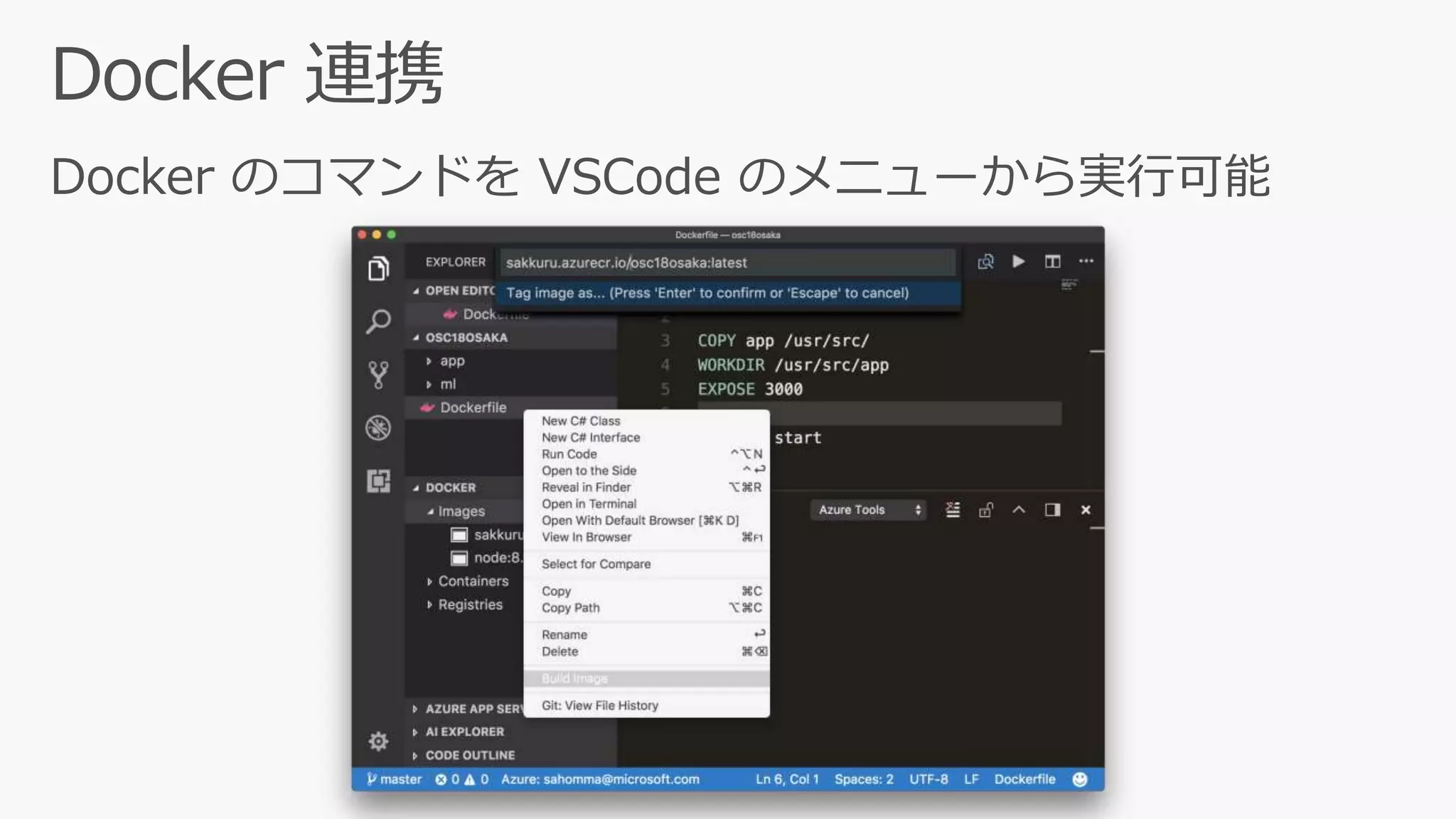Expand the Containers tree node
This screenshot has width=1456, height=819.
point(473,581)
